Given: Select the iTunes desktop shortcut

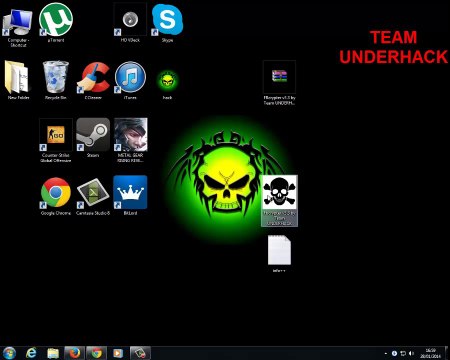Looking at the screenshot, I should [130, 80].
